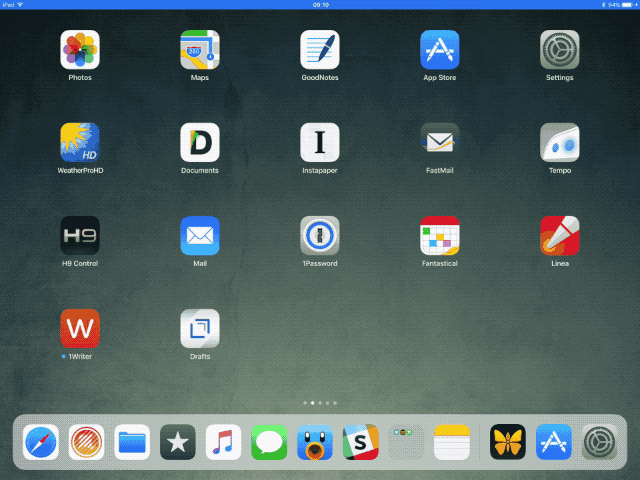Screen dimensions: 640x480
Task: Open the Notes app in the dock
Action: (452, 442)
